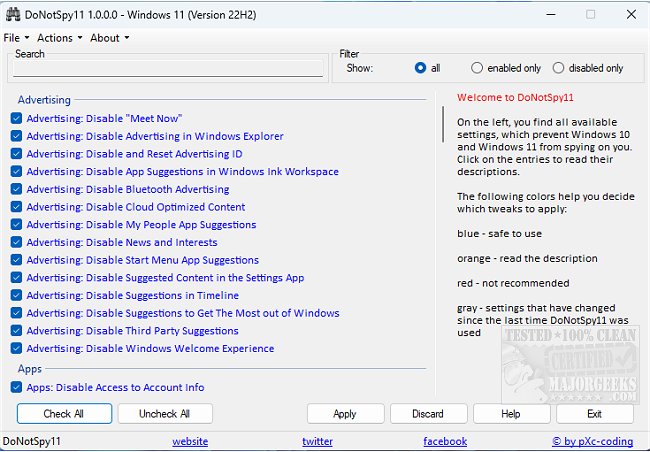Toggle Disable News and Interests checkbox
This screenshot has height=452, width=650.
[17, 242]
